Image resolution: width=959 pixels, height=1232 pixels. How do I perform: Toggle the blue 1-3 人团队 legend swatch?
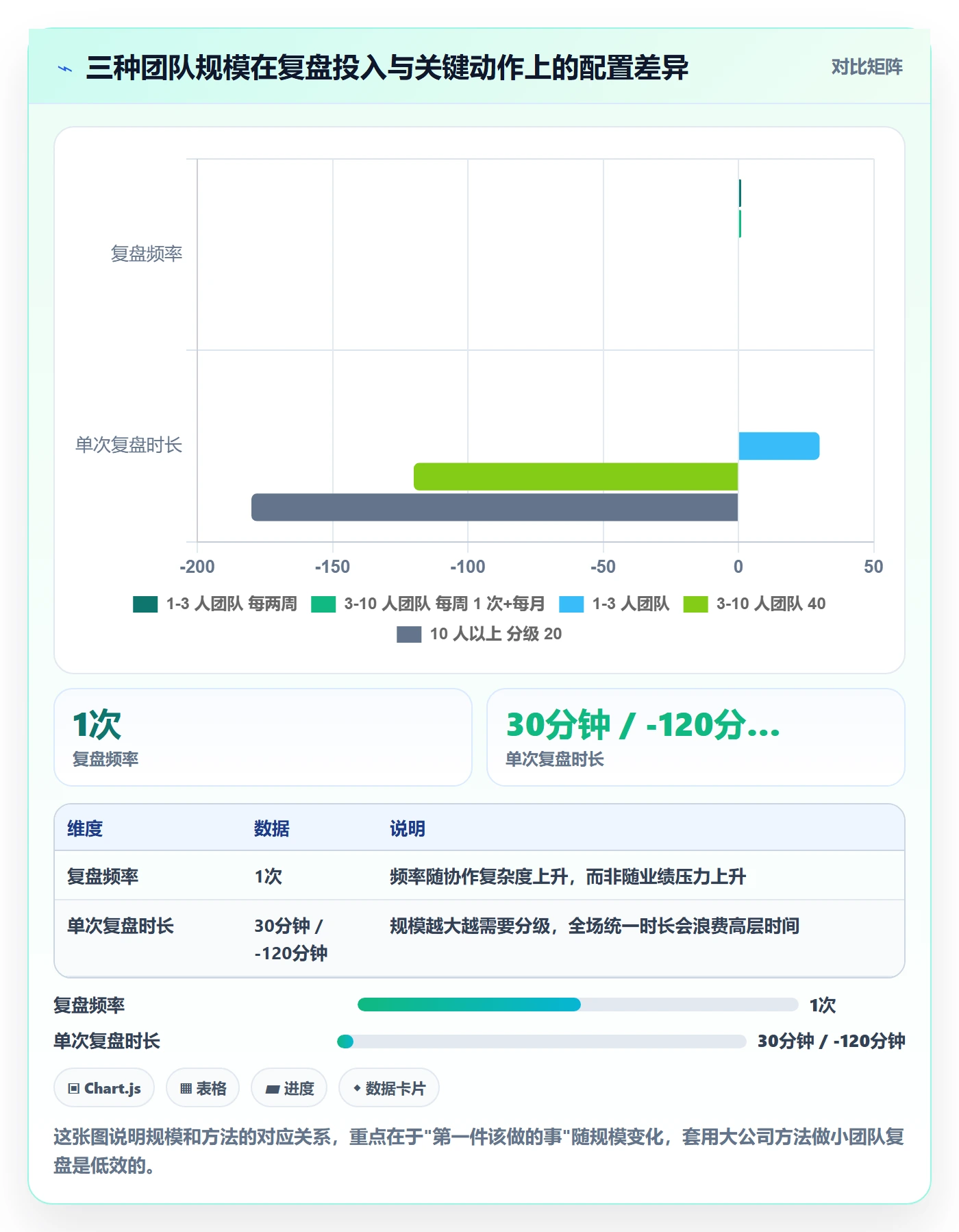click(571, 604)
